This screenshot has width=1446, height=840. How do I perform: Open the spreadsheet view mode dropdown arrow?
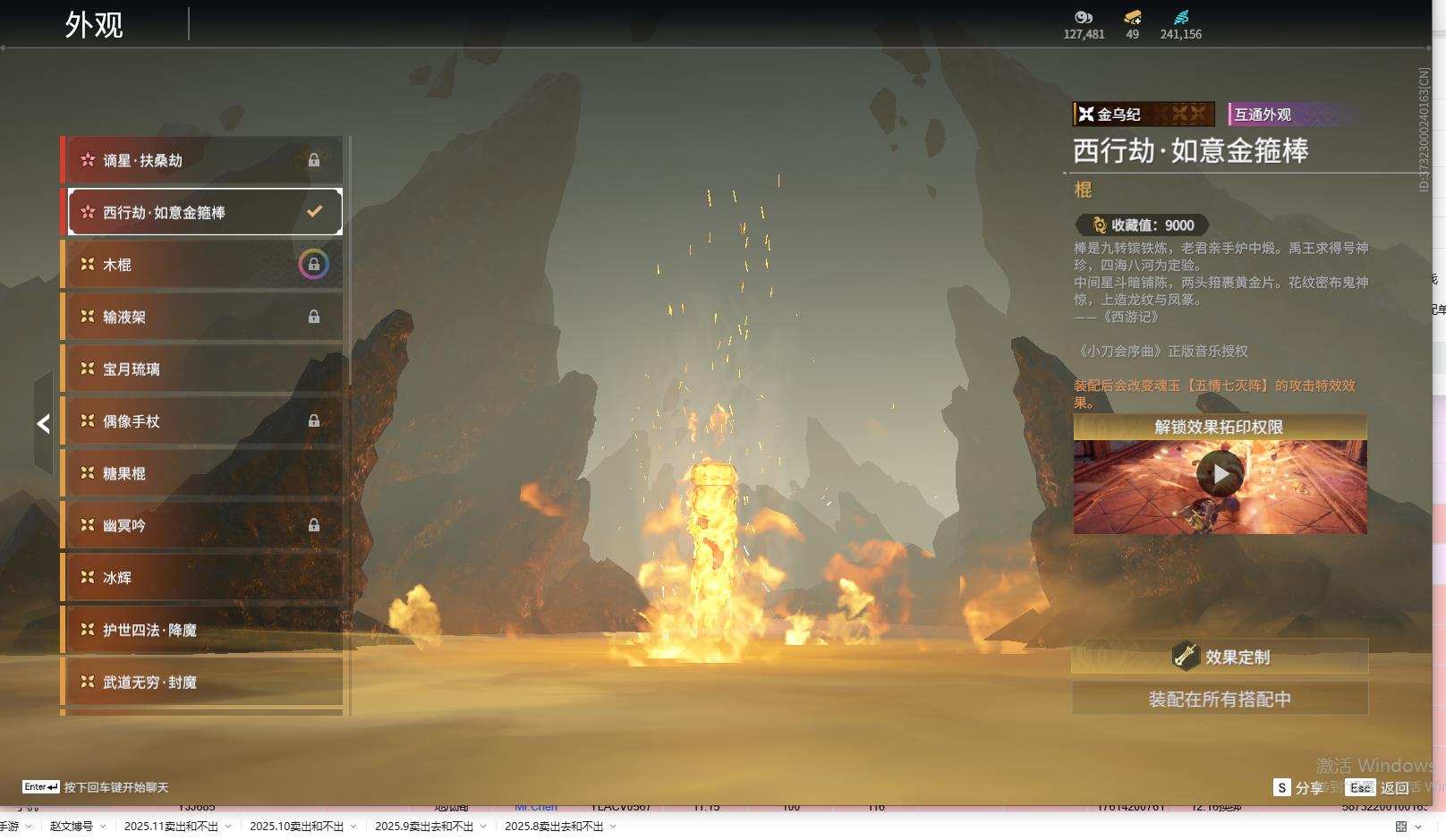point(1417,827)
